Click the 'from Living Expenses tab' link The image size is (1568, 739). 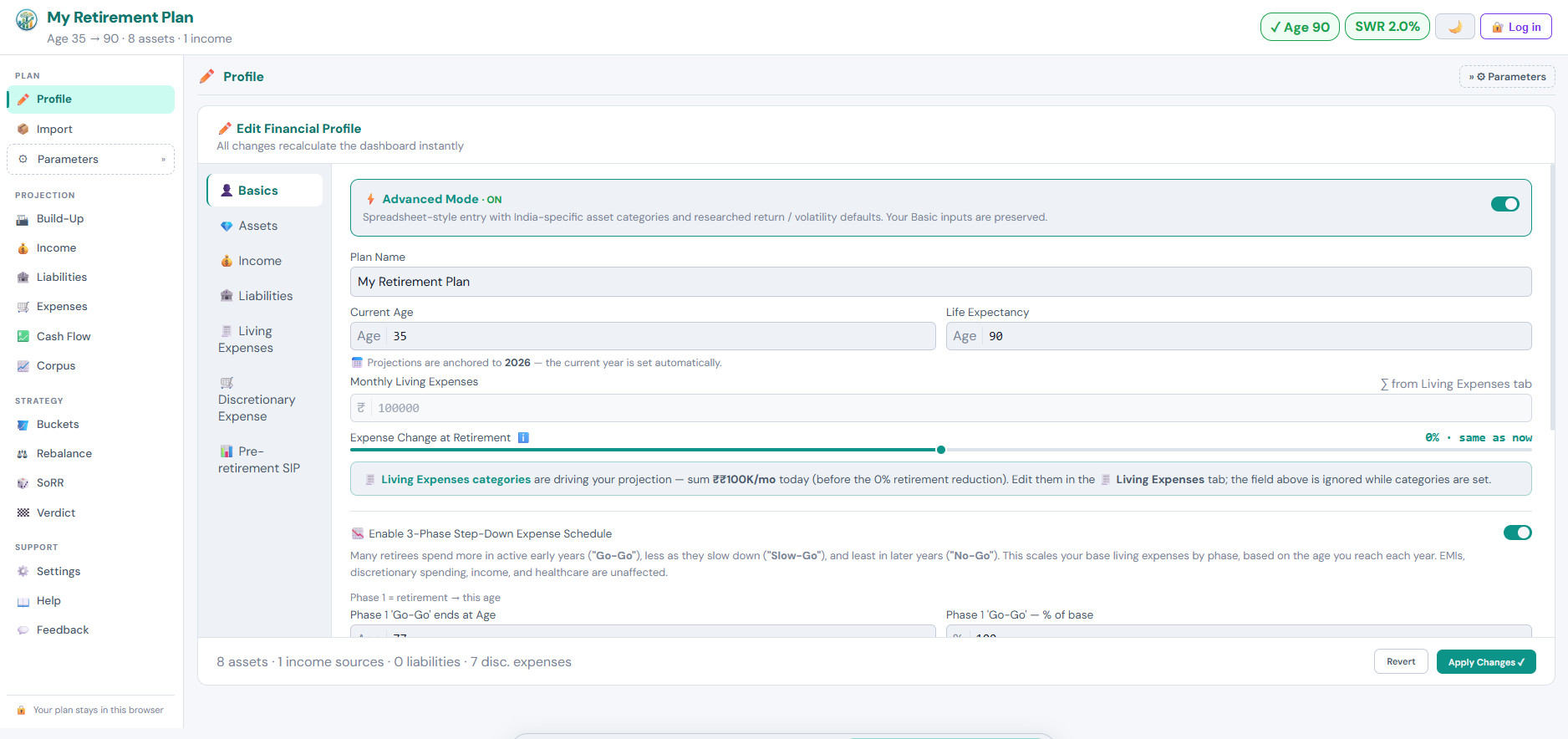coord(1456,384)
